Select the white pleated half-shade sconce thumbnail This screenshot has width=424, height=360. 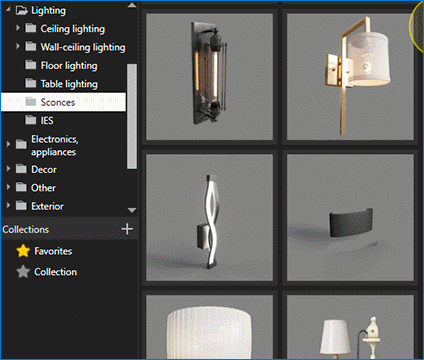(x=209, y=327)
